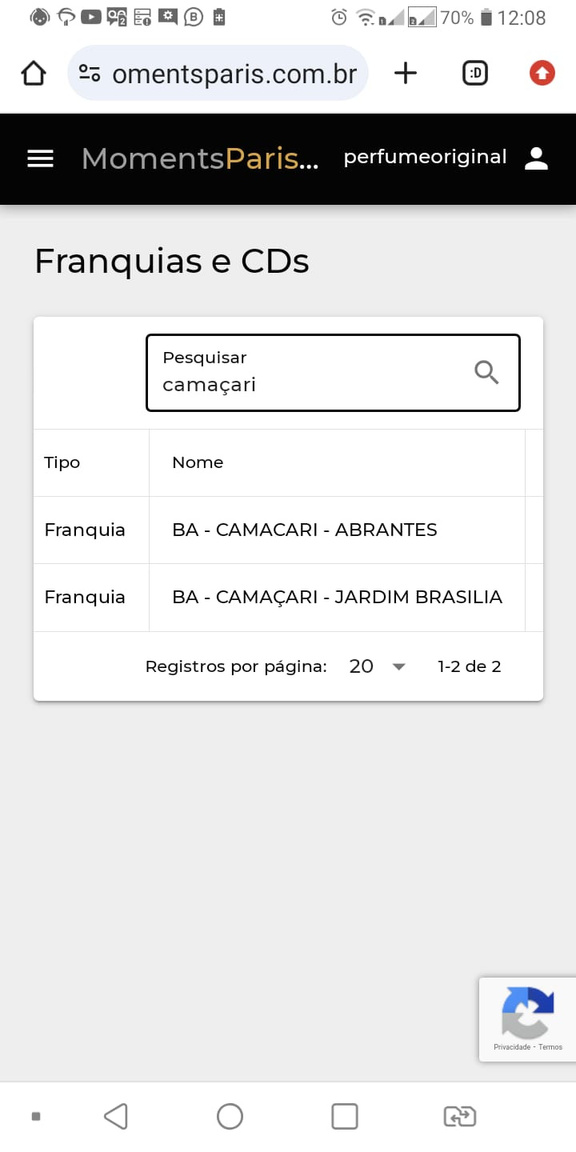The height and width of the screenshot is (1152, 576).
Task: Tap the Android home circle button
Action: point(230,1116)
